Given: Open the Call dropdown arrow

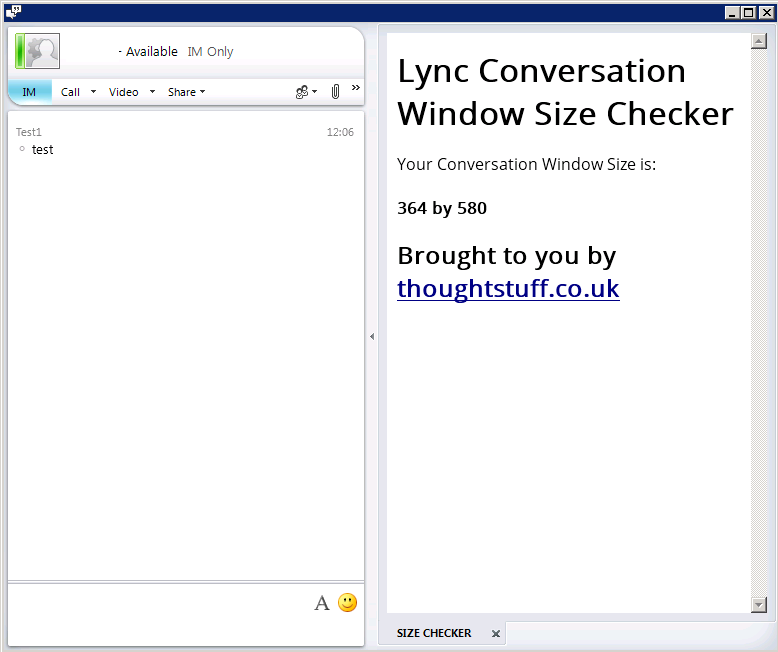Looking at the screenshot, I should coord(93,92).
